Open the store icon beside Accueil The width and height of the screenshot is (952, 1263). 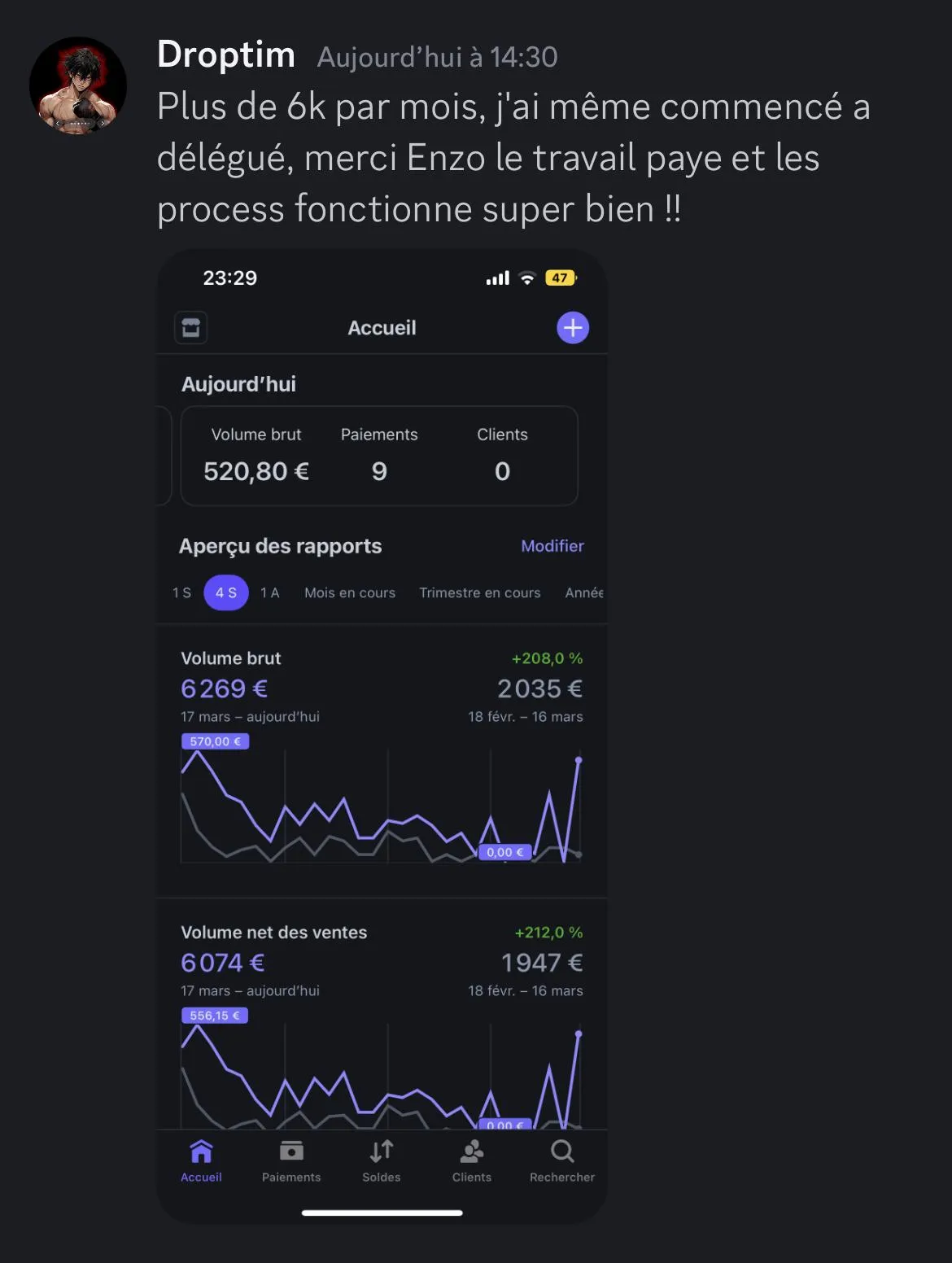pos(191,328)
